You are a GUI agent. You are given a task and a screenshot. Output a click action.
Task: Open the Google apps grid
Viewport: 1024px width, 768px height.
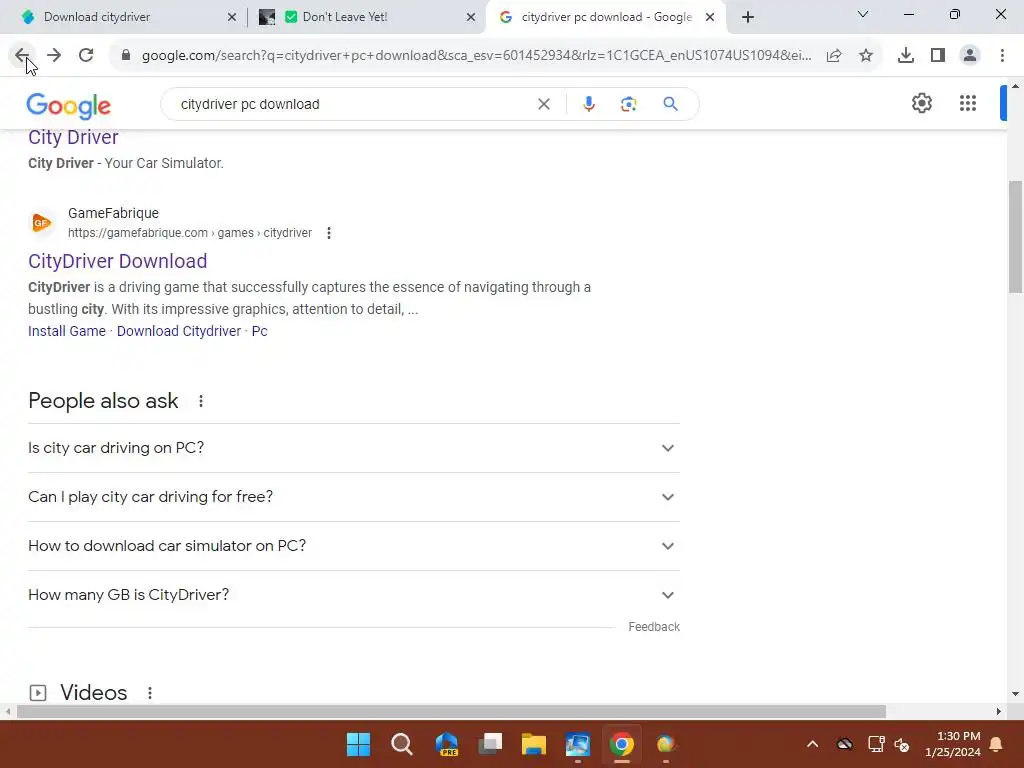point(968,103)
